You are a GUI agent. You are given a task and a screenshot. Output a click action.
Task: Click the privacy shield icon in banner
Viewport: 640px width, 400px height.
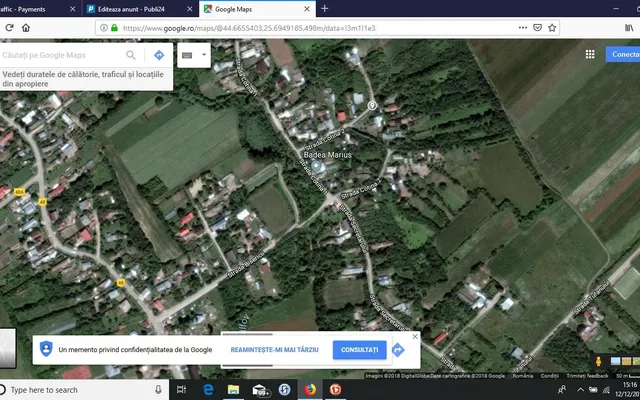point(46,349)
